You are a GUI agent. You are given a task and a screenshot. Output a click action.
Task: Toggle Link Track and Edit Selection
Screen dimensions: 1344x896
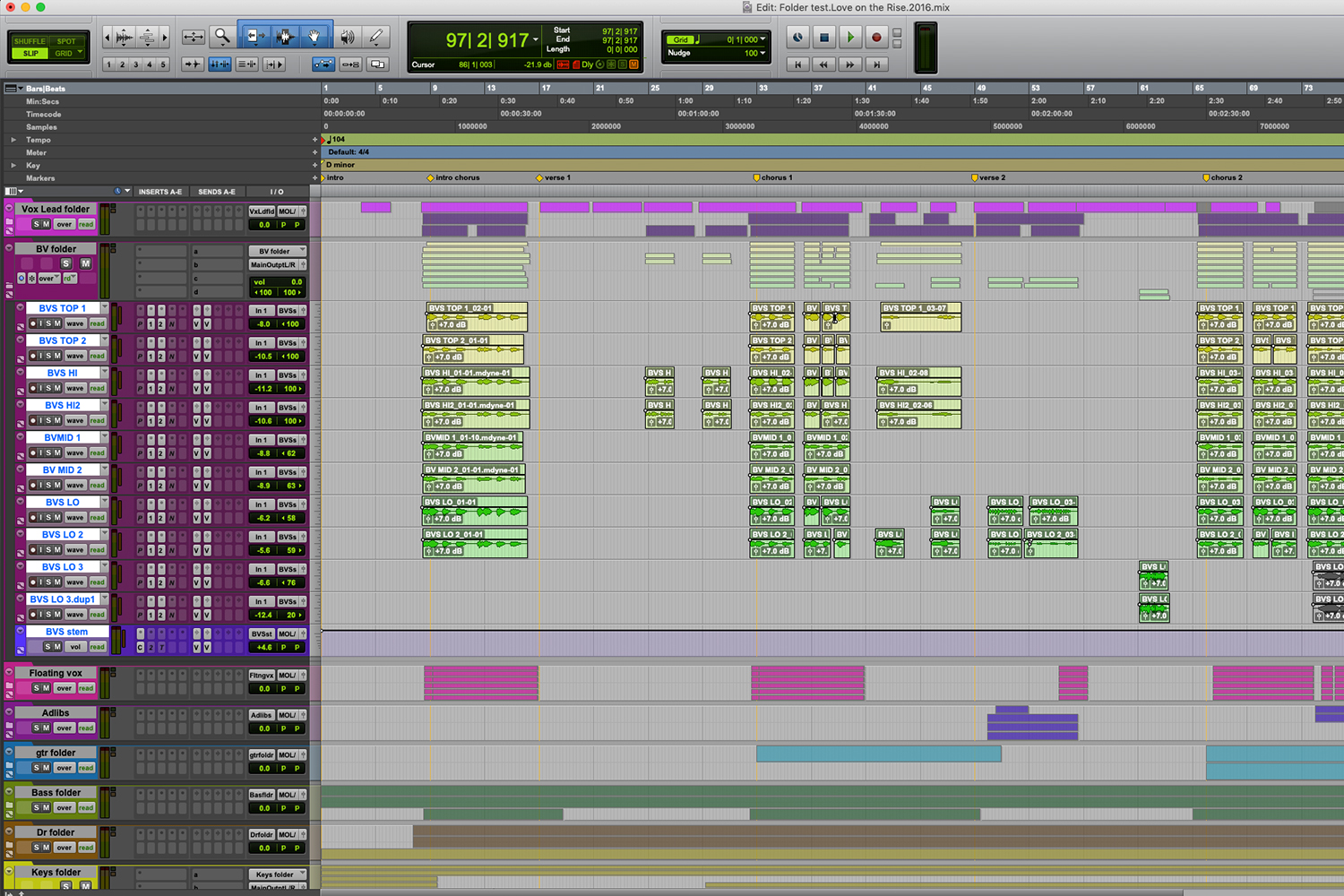point(246,65)
